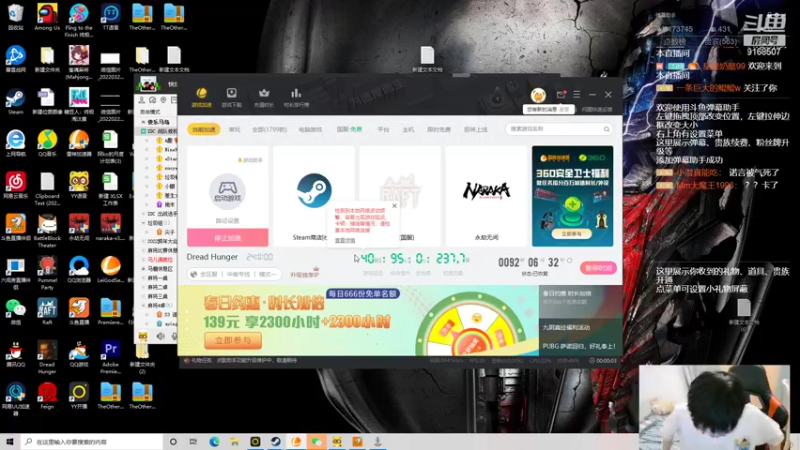
Task: Click the taskbar search box
Action: click(x=92, y=441)
